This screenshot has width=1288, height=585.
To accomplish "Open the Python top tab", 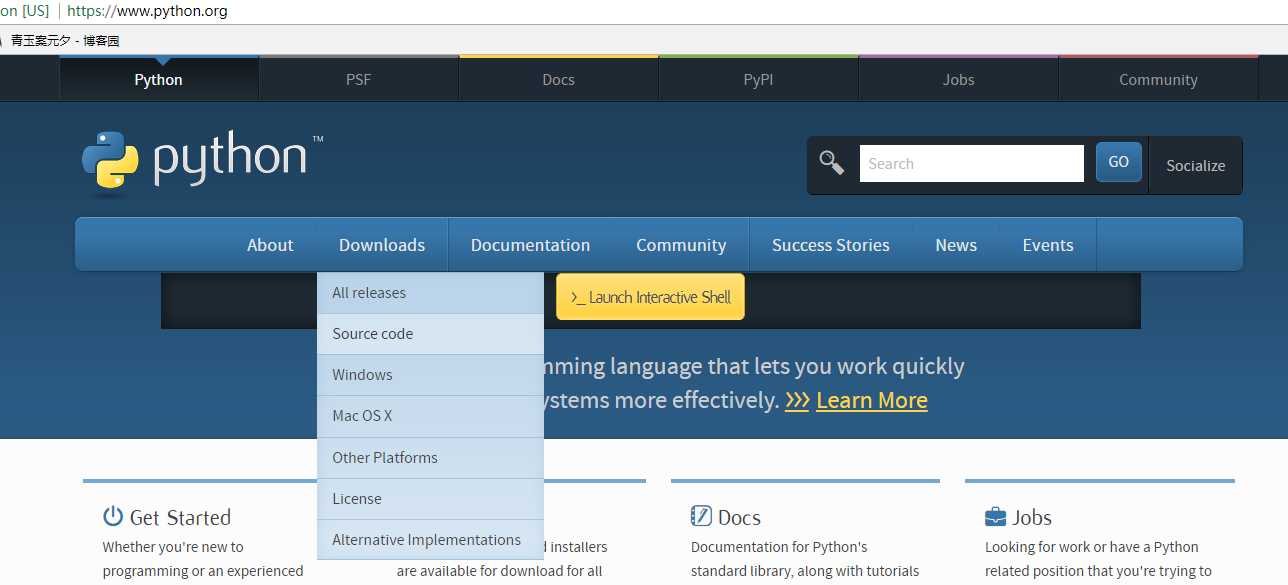I will tap(159, 80).
